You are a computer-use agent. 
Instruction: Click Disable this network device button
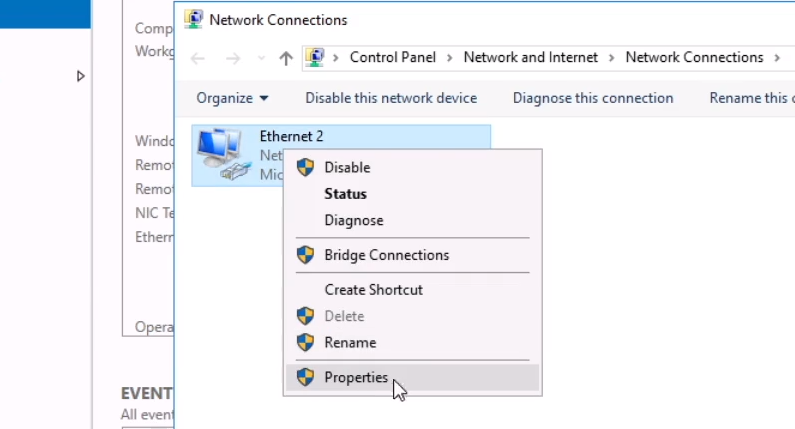(391, 98)
